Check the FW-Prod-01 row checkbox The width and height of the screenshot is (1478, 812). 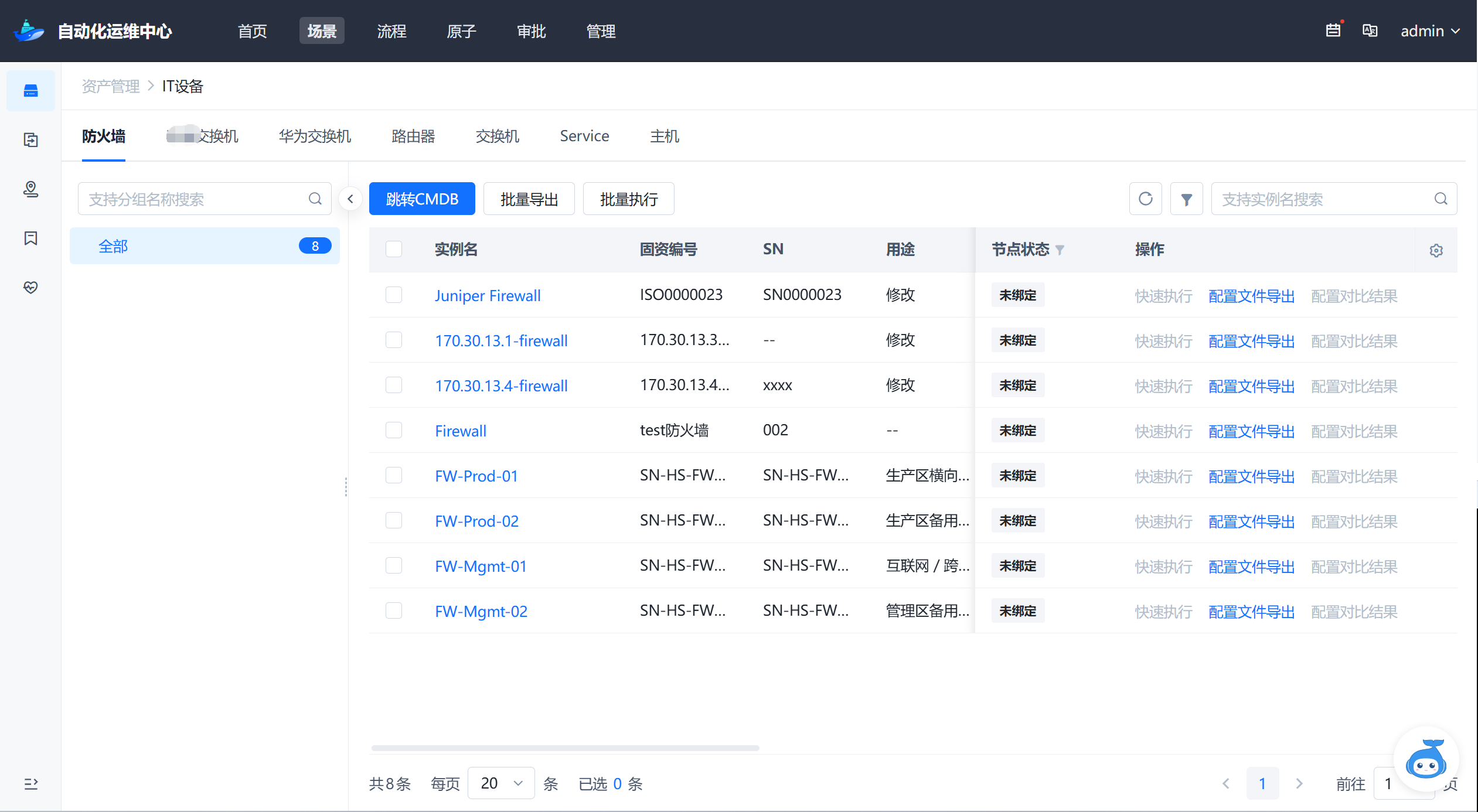tap(394, 475)
